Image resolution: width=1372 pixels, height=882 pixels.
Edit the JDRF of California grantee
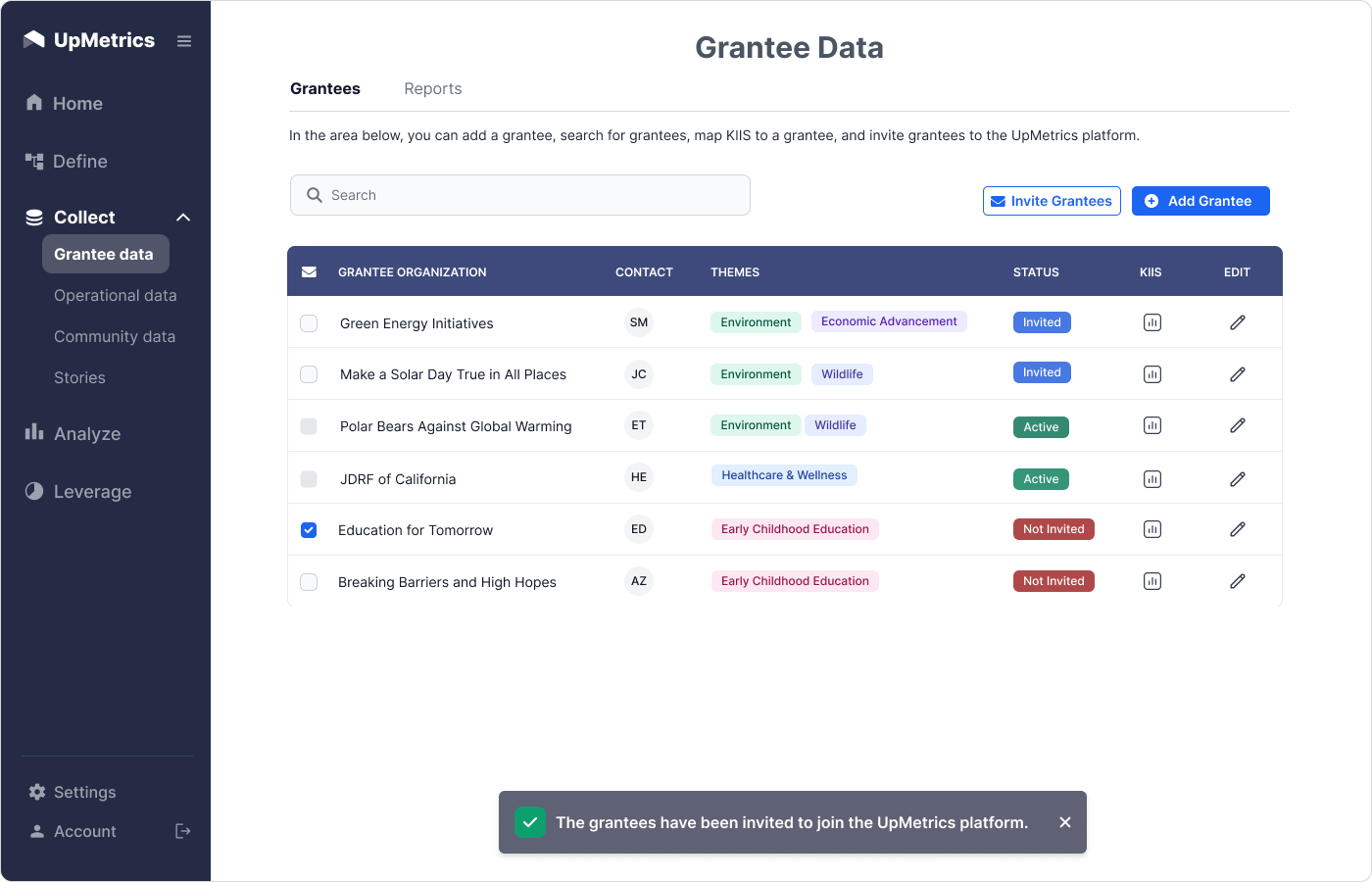[1238, 479]
